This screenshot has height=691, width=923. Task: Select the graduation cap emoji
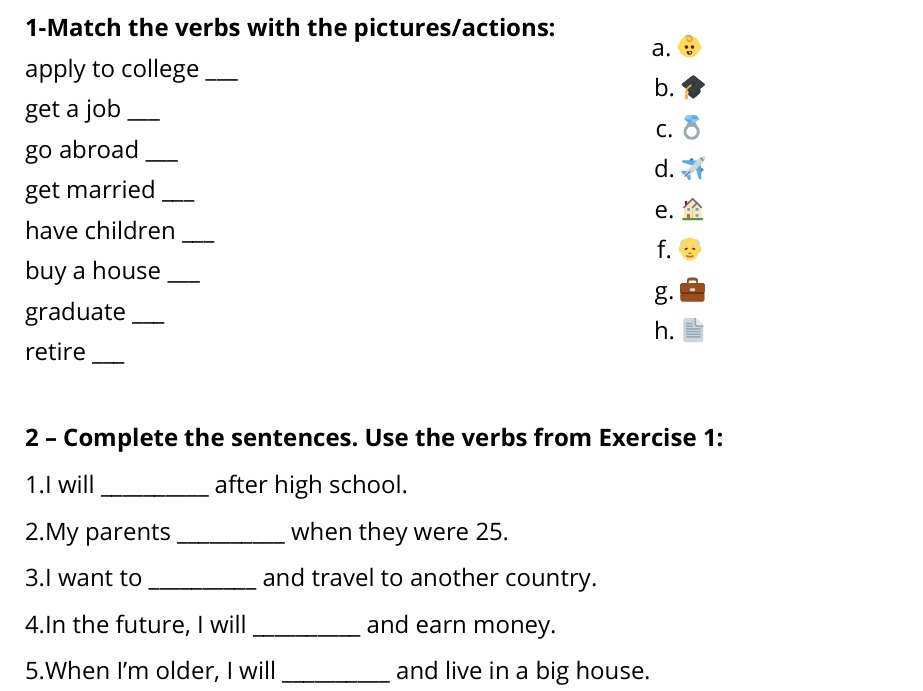[693, 87]
